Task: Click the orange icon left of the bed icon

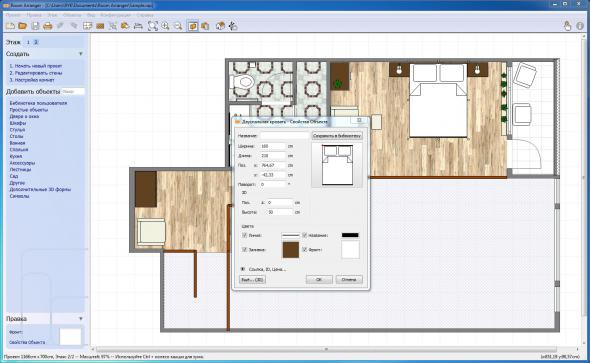Action: click(125, 26)
